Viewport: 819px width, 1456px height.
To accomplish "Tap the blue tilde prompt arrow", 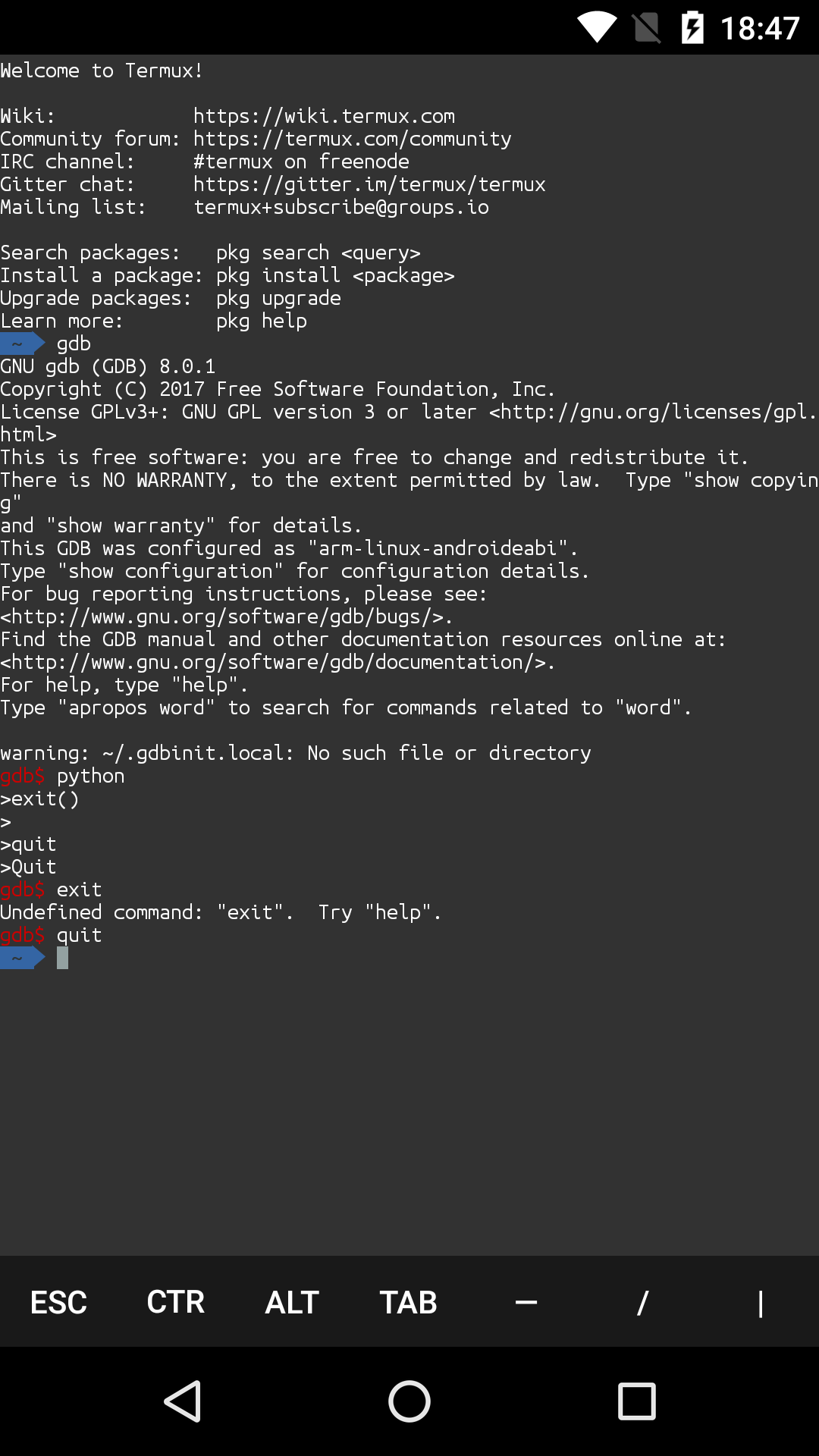I will pos(24,957).
